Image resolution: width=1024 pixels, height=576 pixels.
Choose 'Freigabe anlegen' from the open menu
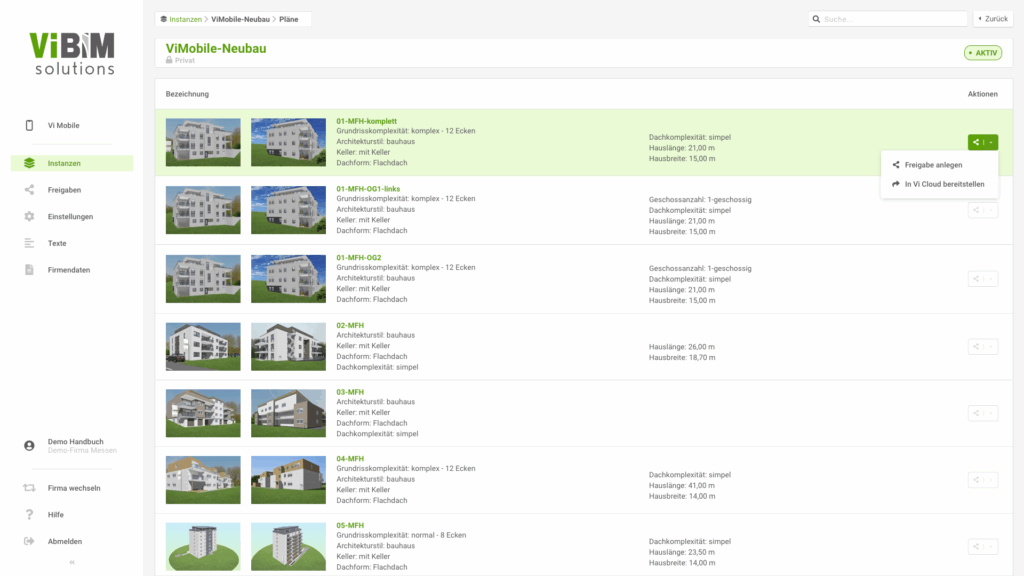[933, 165]
